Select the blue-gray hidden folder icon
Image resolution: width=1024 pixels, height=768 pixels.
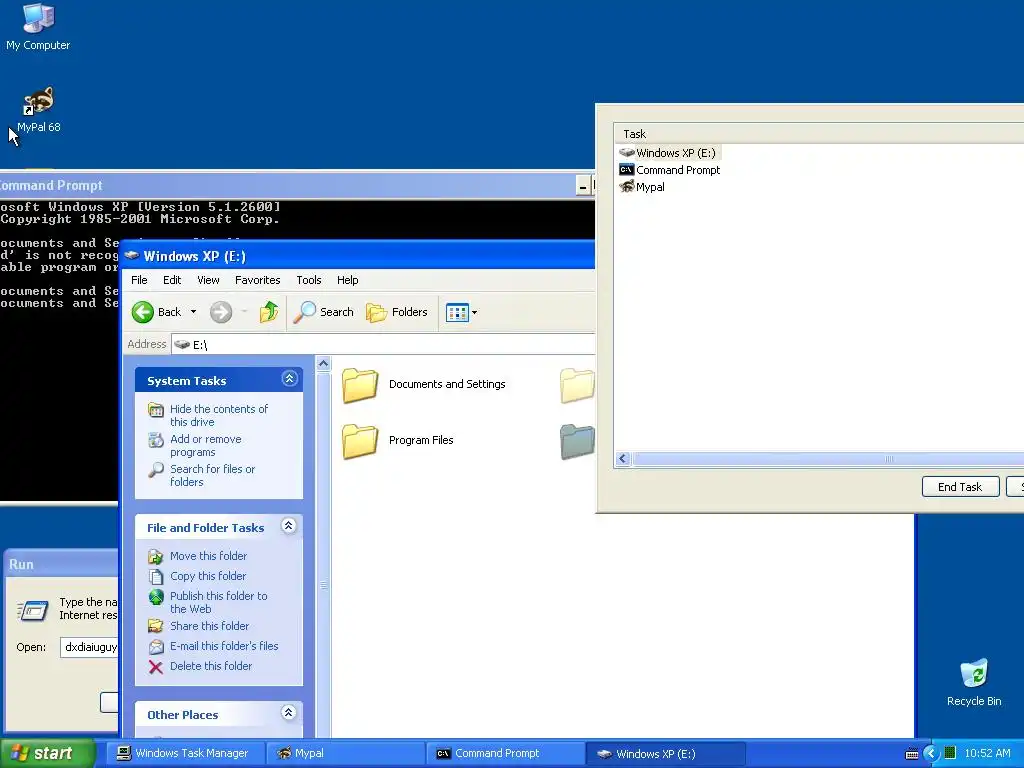[577, 441]
